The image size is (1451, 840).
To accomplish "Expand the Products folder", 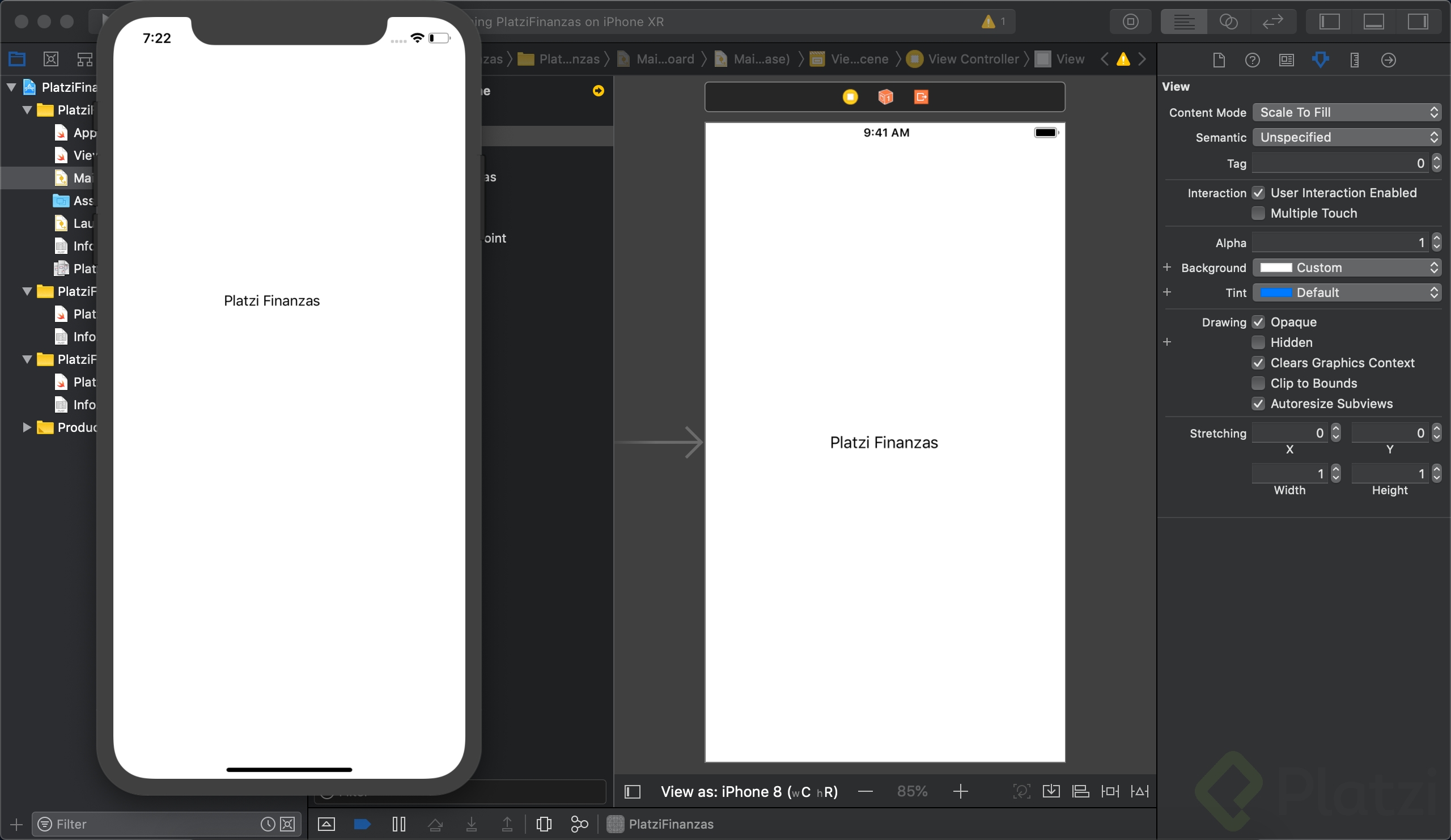I will point(27,427).
